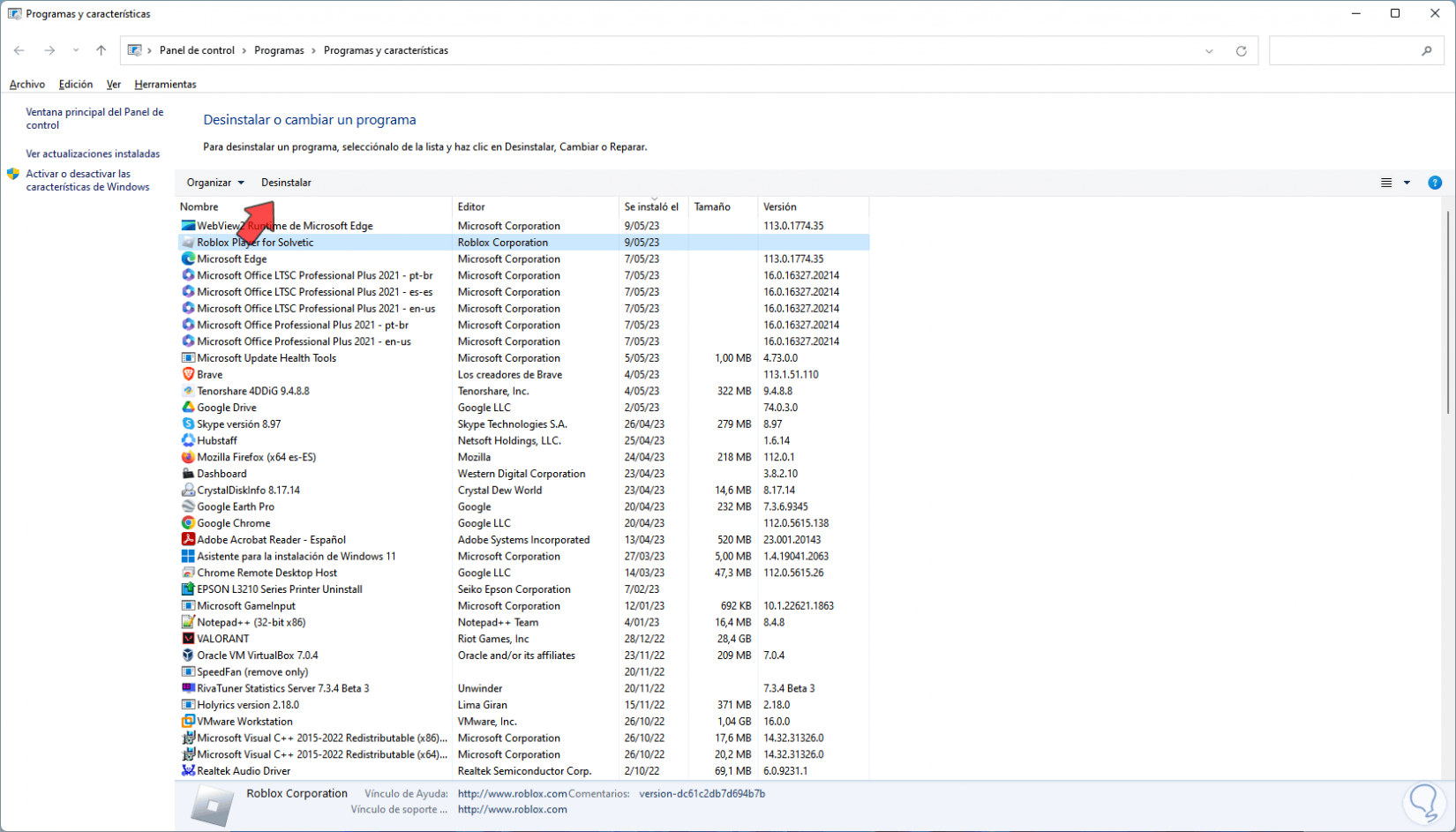Sort by the Nombre column header

point(313,207)
